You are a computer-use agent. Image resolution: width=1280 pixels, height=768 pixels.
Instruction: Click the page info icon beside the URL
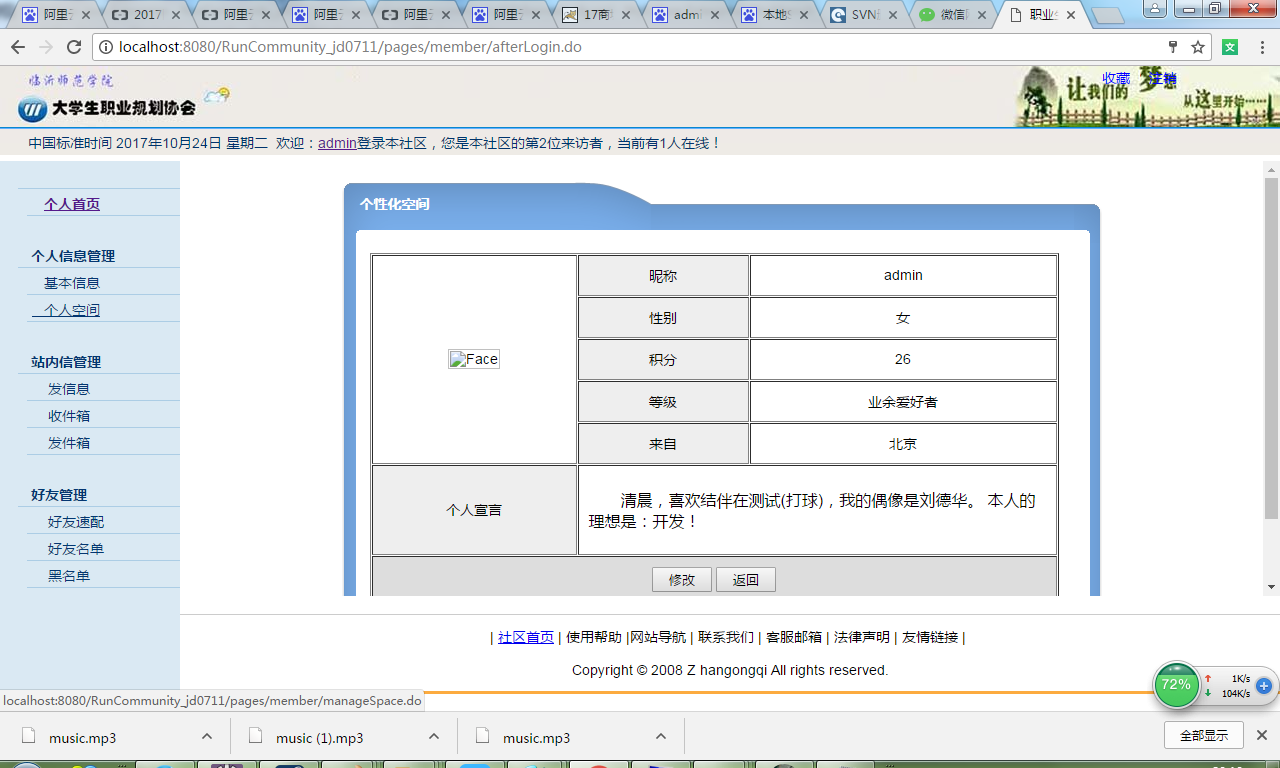point(106,46)
